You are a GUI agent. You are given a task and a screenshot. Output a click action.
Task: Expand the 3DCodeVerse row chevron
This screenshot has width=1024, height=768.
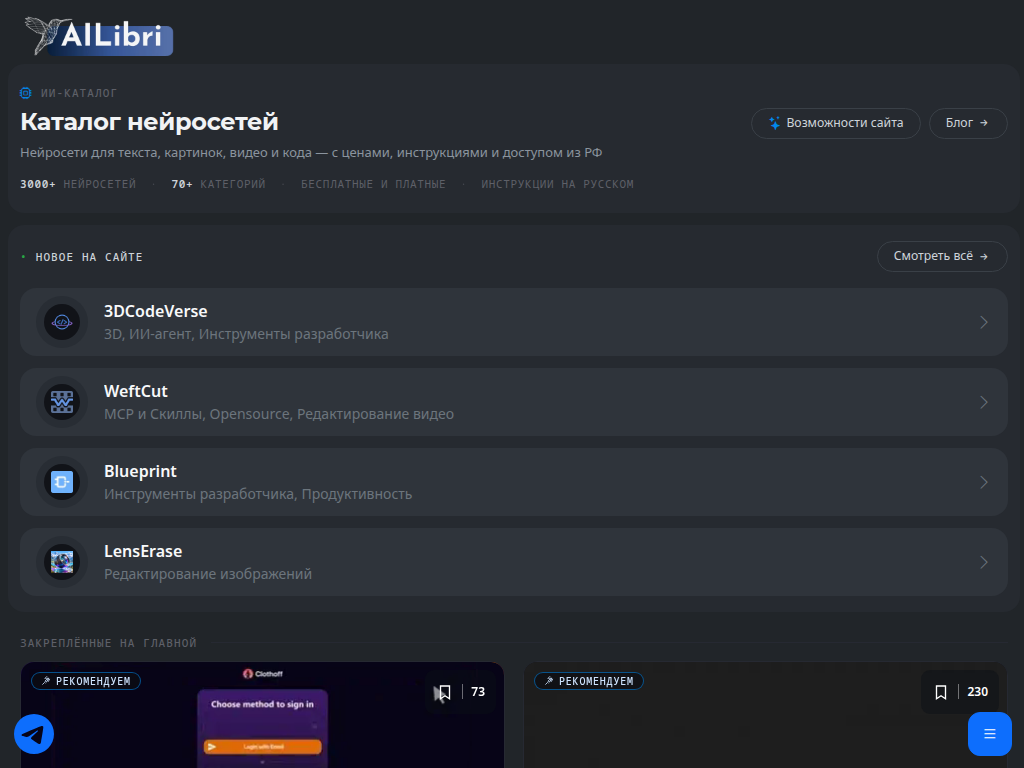click(984, 322)
